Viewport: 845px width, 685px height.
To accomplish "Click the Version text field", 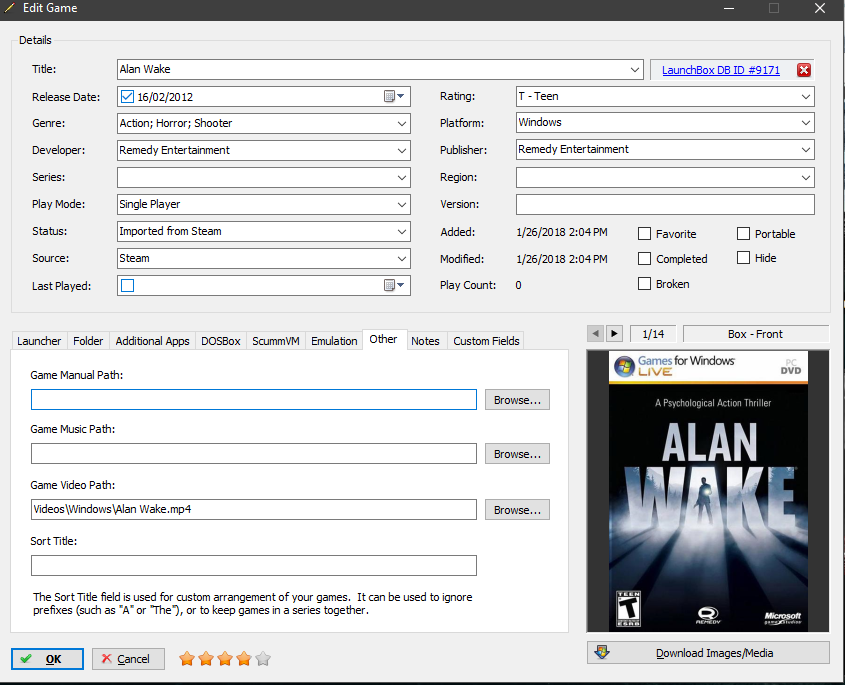I will [x=665, y=204].
